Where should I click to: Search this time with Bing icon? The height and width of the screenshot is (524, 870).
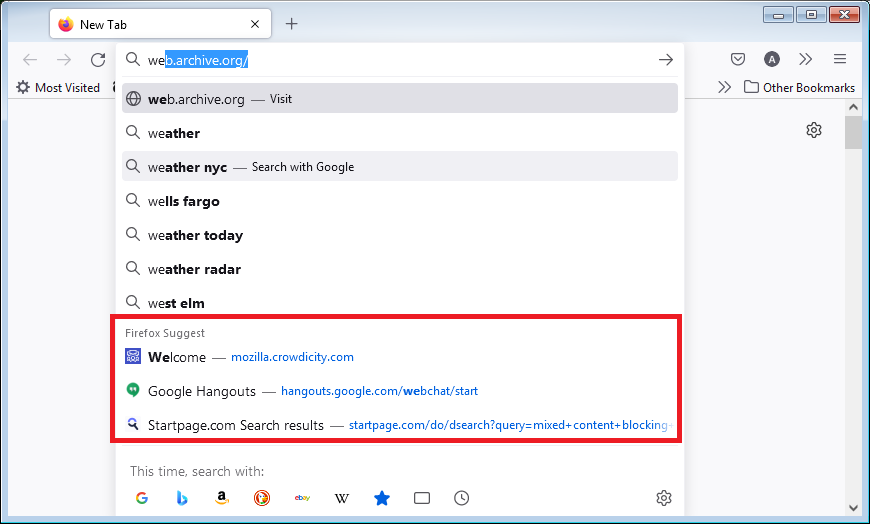[182, 498]
